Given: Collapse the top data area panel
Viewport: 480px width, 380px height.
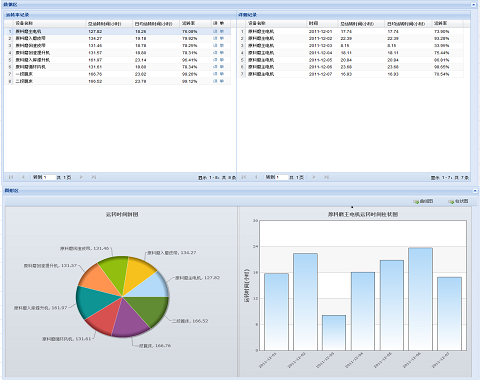Looking at the screenshot, I should 473,4.
